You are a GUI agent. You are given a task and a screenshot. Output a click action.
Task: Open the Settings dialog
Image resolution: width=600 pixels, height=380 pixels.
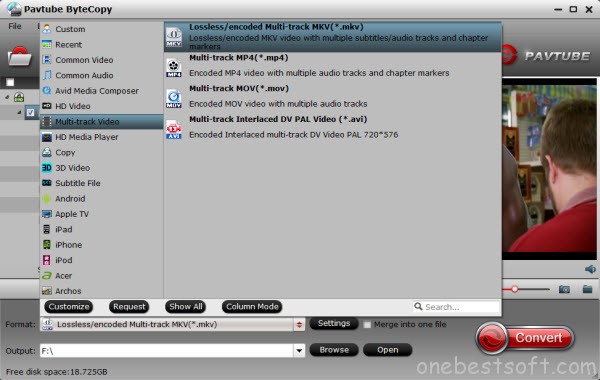334,323
